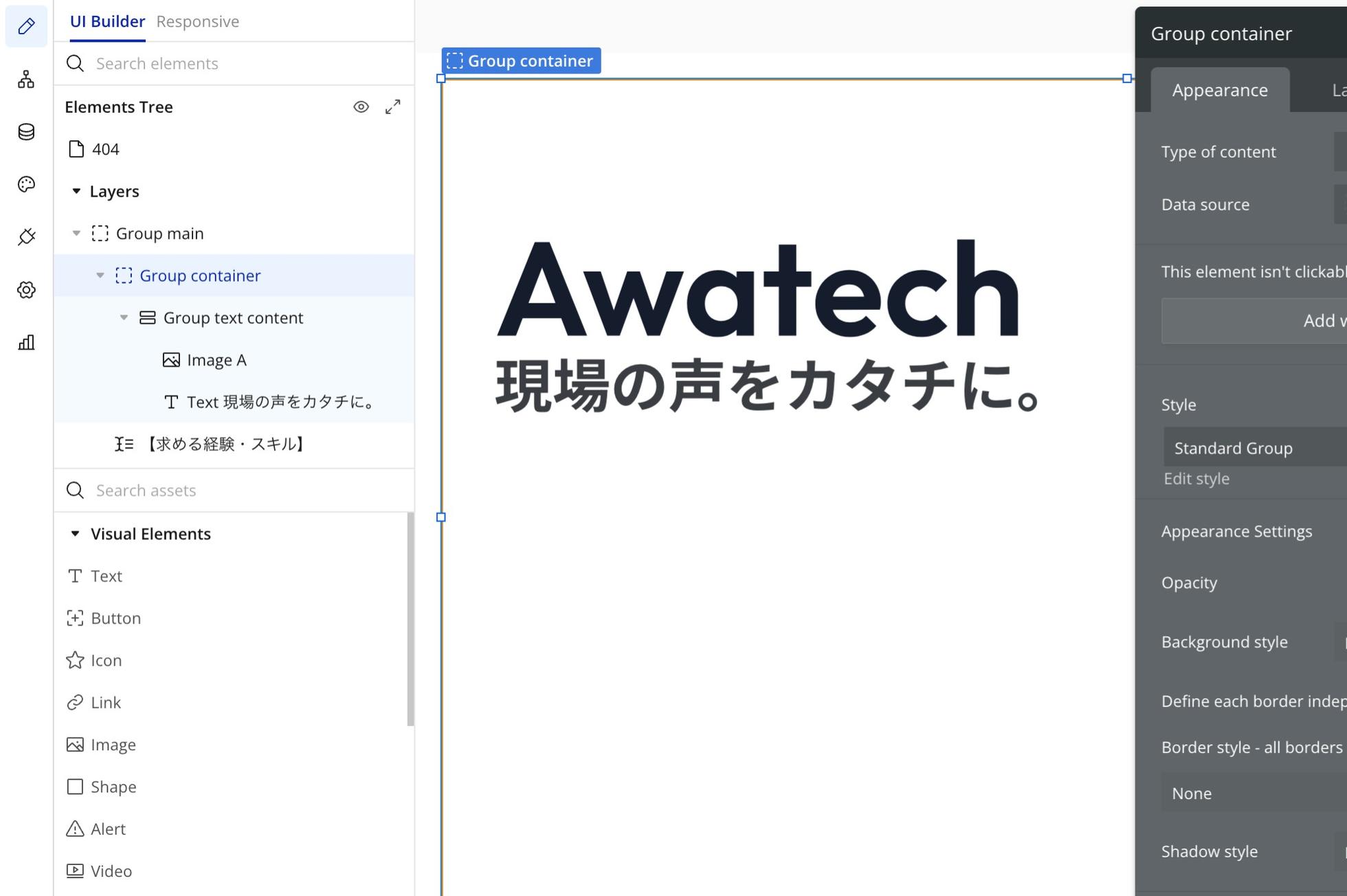
Task: Collapse the Visual Elements section
Action: 76,534
